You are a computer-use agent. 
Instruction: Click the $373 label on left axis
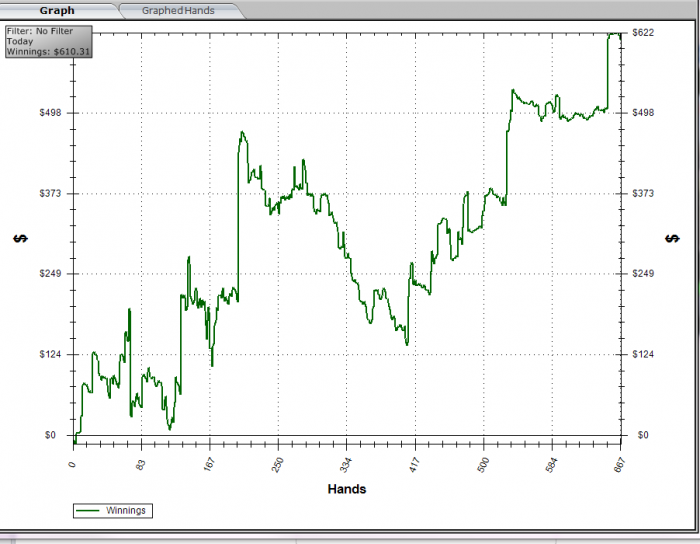(50, 193)
